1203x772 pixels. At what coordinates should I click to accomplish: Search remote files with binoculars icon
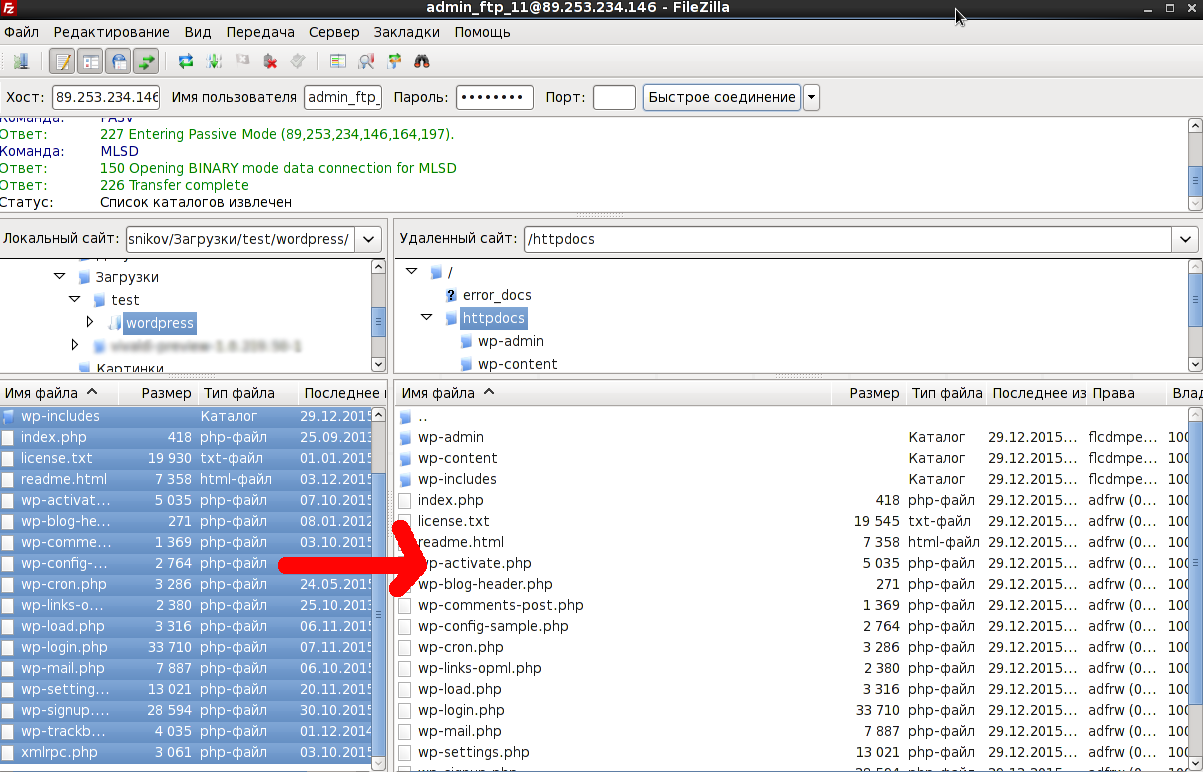pos(422,62)
